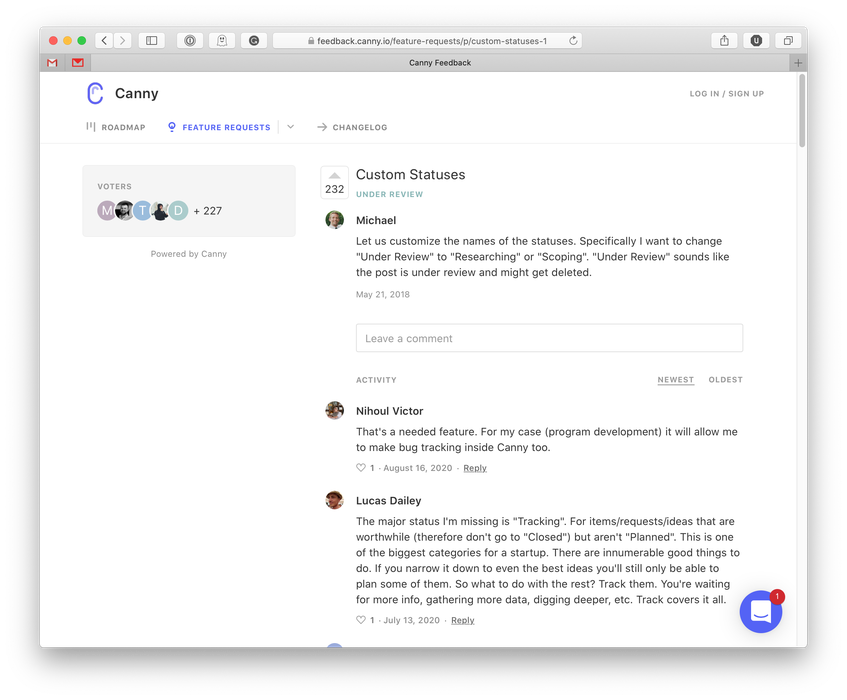This screenshot has width=847, height=700.
Task: Upvote the Custom Statuses post
Action: click(334, 183)
